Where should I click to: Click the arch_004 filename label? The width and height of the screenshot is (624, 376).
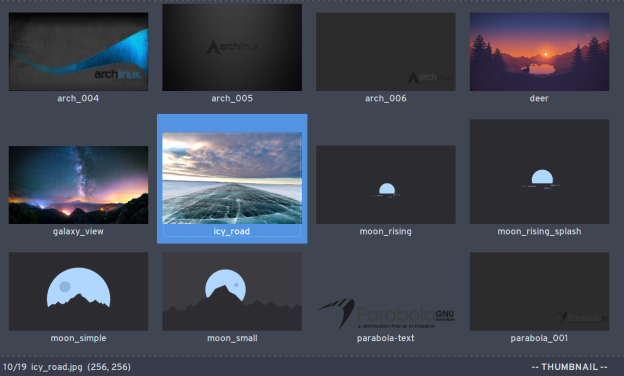click(78, 98)
